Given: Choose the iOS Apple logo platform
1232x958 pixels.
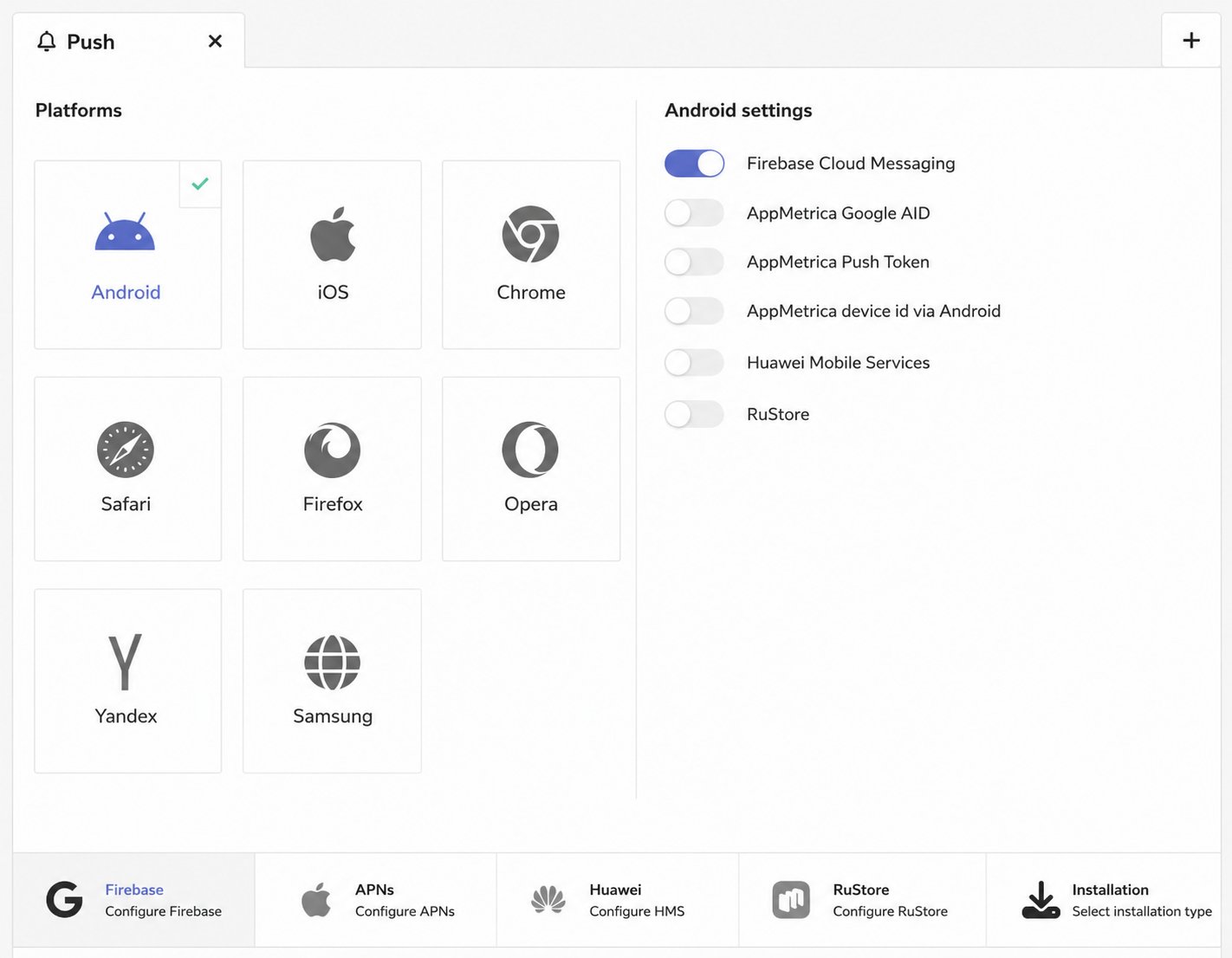Looking at the screenshot, I should pyautogui.click(x=333, y=234).
